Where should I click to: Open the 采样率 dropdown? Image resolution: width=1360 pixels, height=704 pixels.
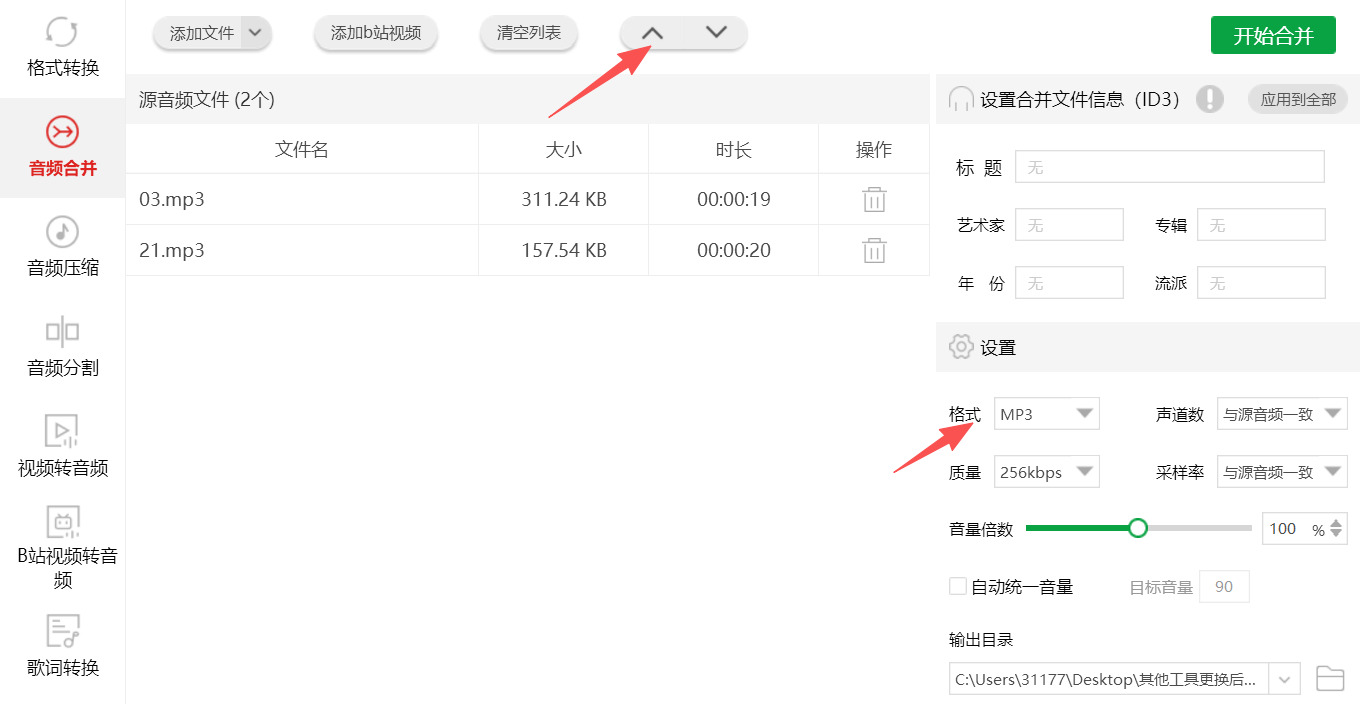(1282, 472)
